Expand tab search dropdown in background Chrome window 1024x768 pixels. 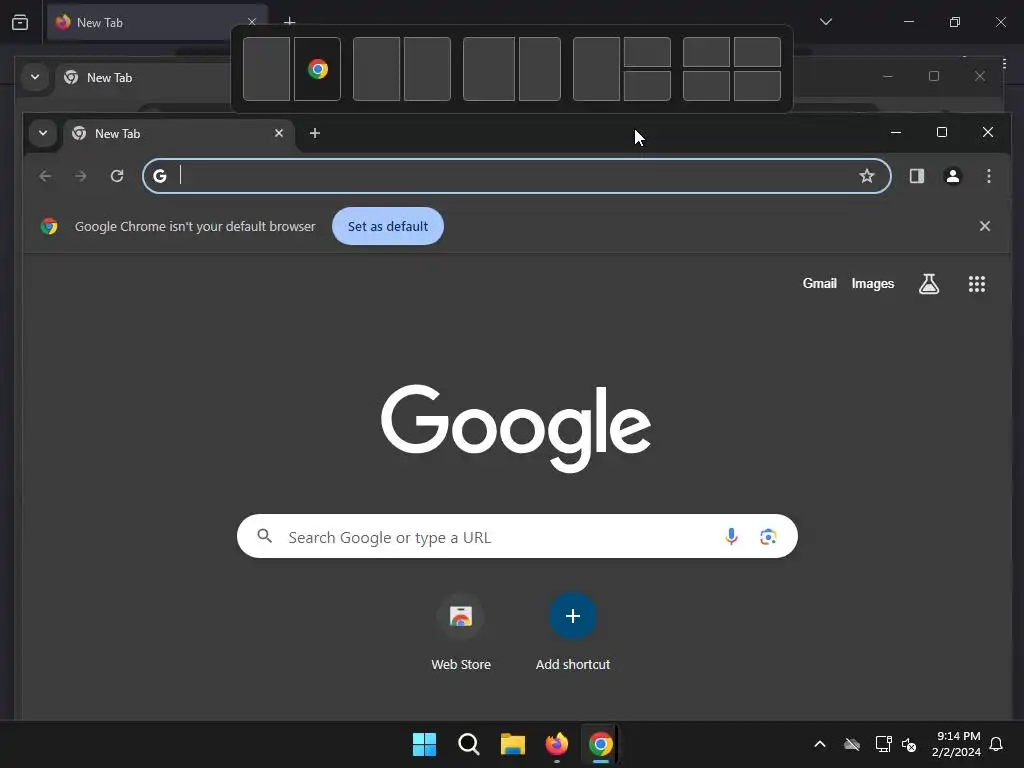(35, 77)
